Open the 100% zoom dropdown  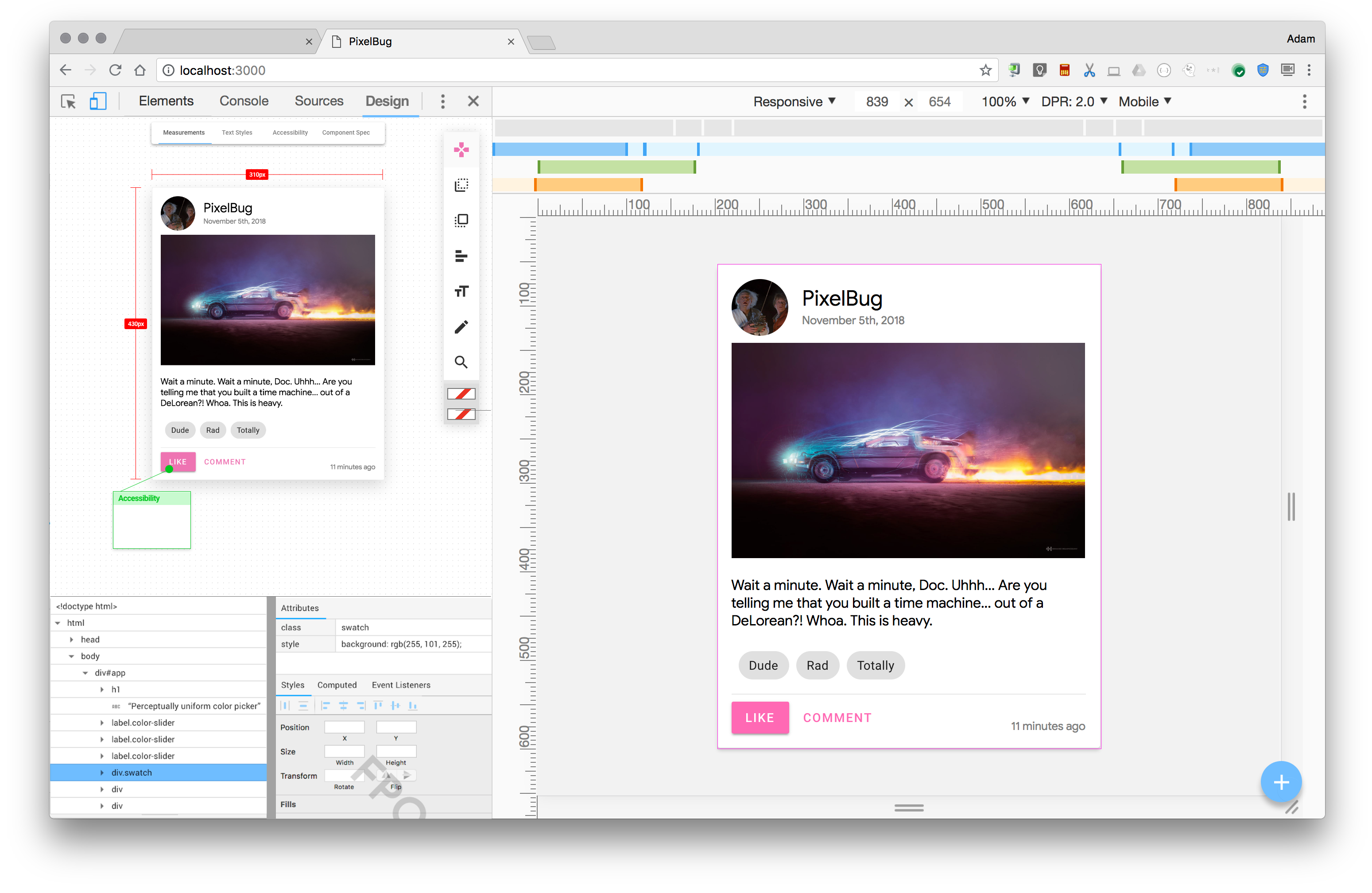coord(1005,101)
